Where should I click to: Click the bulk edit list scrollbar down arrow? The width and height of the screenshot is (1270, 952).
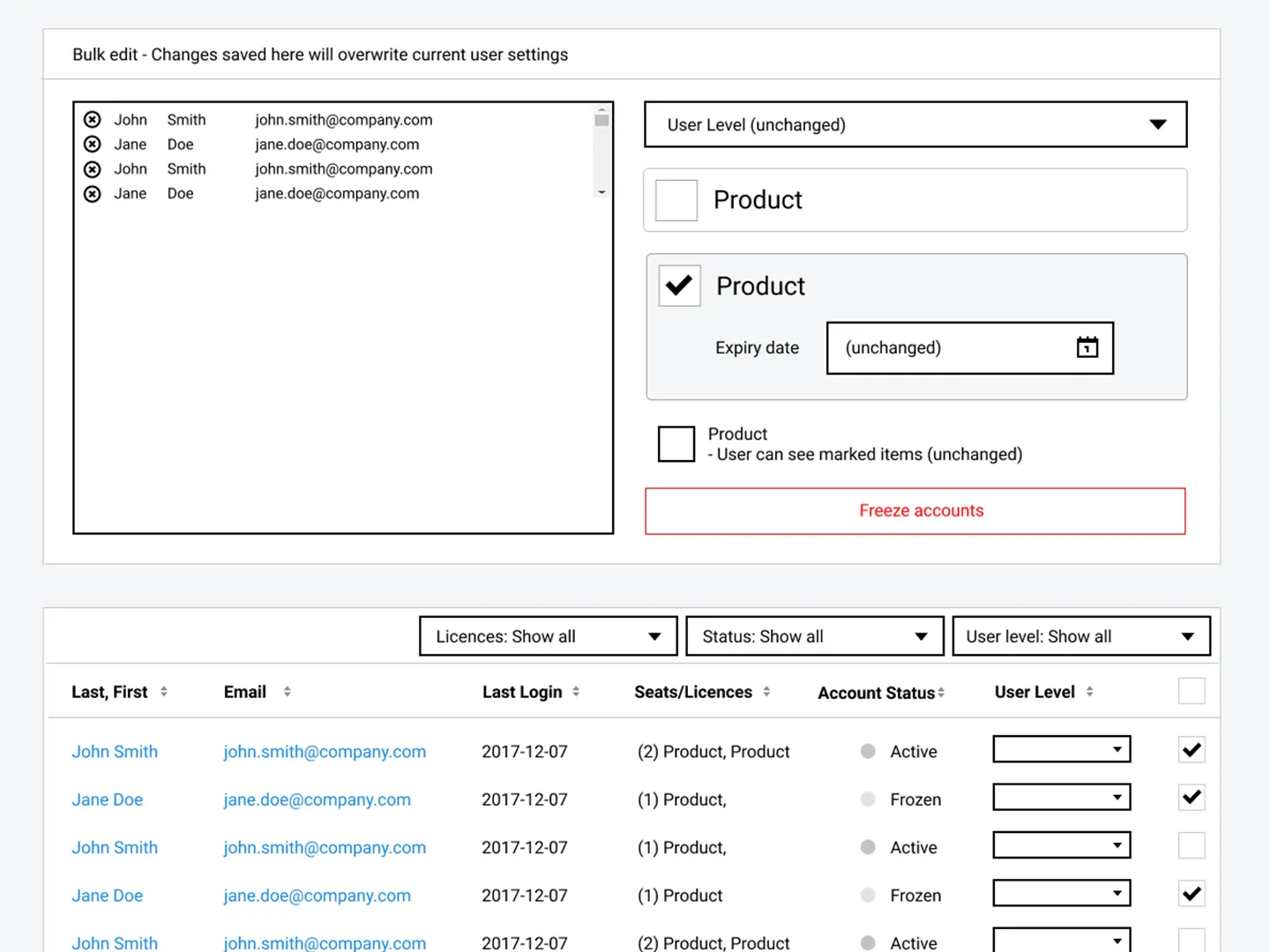tap(601, 192)
